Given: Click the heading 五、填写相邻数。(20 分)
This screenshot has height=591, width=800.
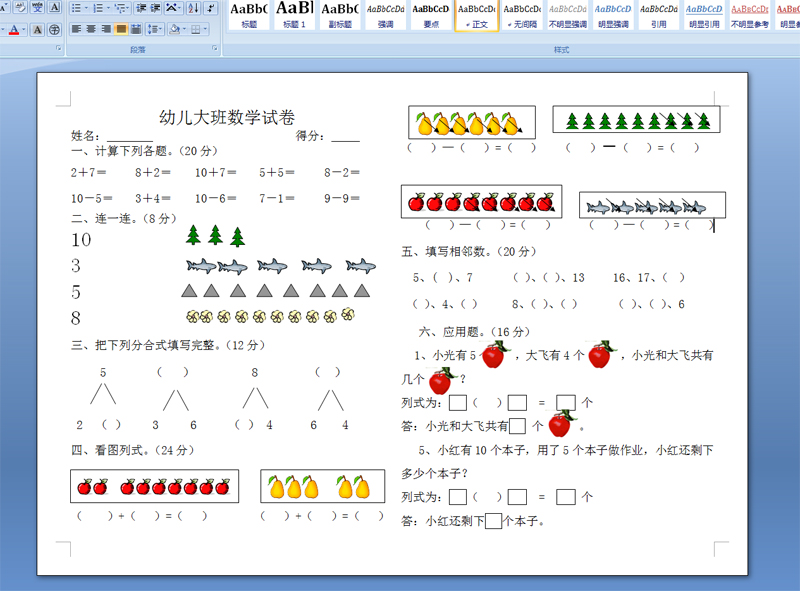Looking at the screenshot, I should tap(469, 252).
